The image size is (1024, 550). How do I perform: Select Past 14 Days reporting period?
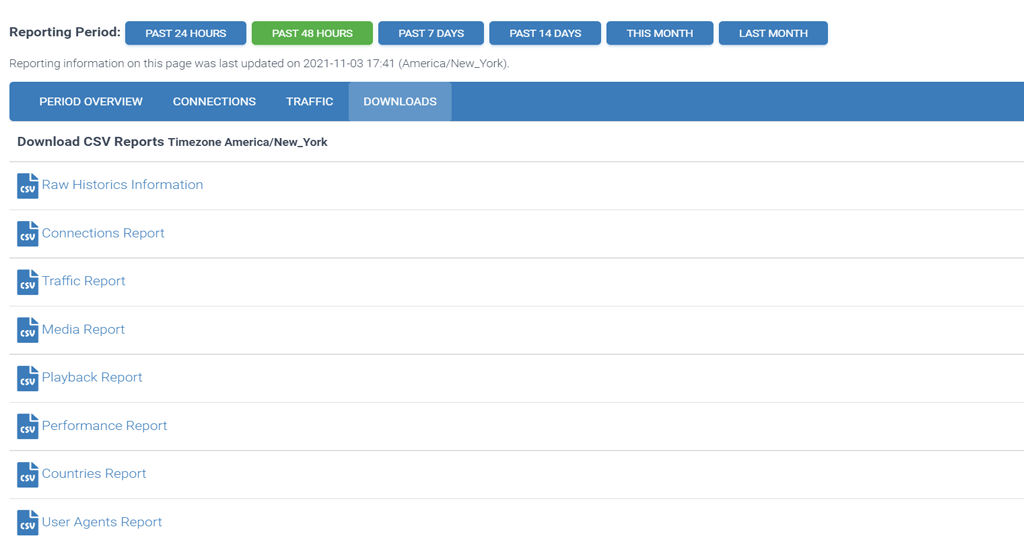pos(545,33)
